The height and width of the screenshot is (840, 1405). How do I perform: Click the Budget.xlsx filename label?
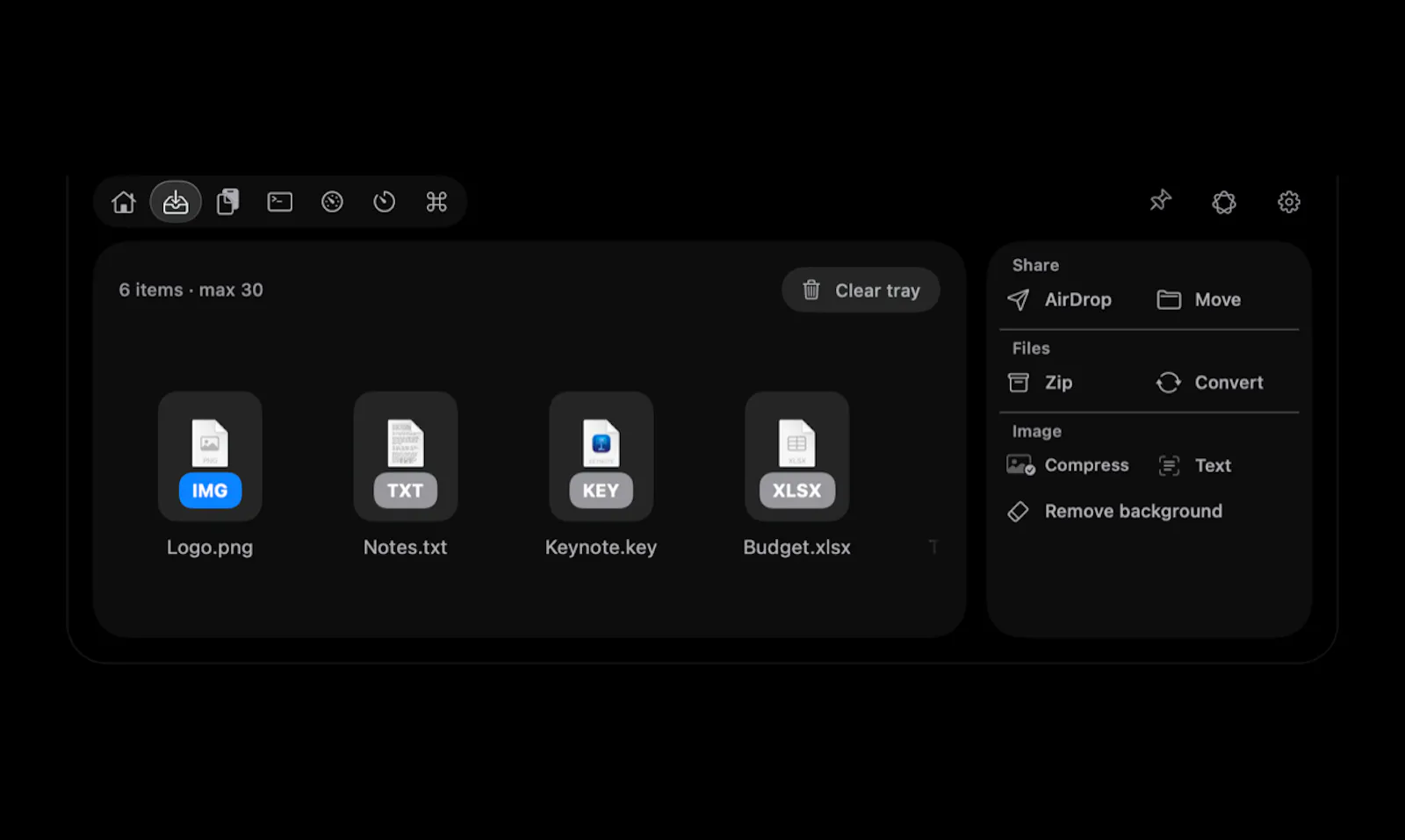(x=797, y=548)
